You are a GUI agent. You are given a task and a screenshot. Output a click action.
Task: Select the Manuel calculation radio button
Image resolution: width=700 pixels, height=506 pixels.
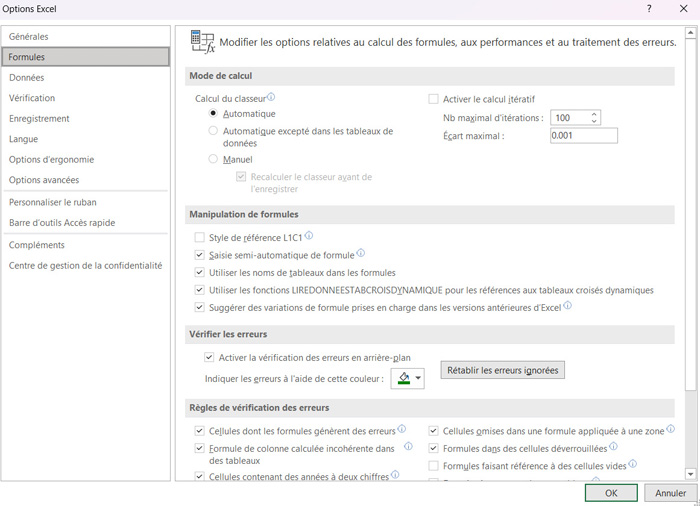click(213, 159)
